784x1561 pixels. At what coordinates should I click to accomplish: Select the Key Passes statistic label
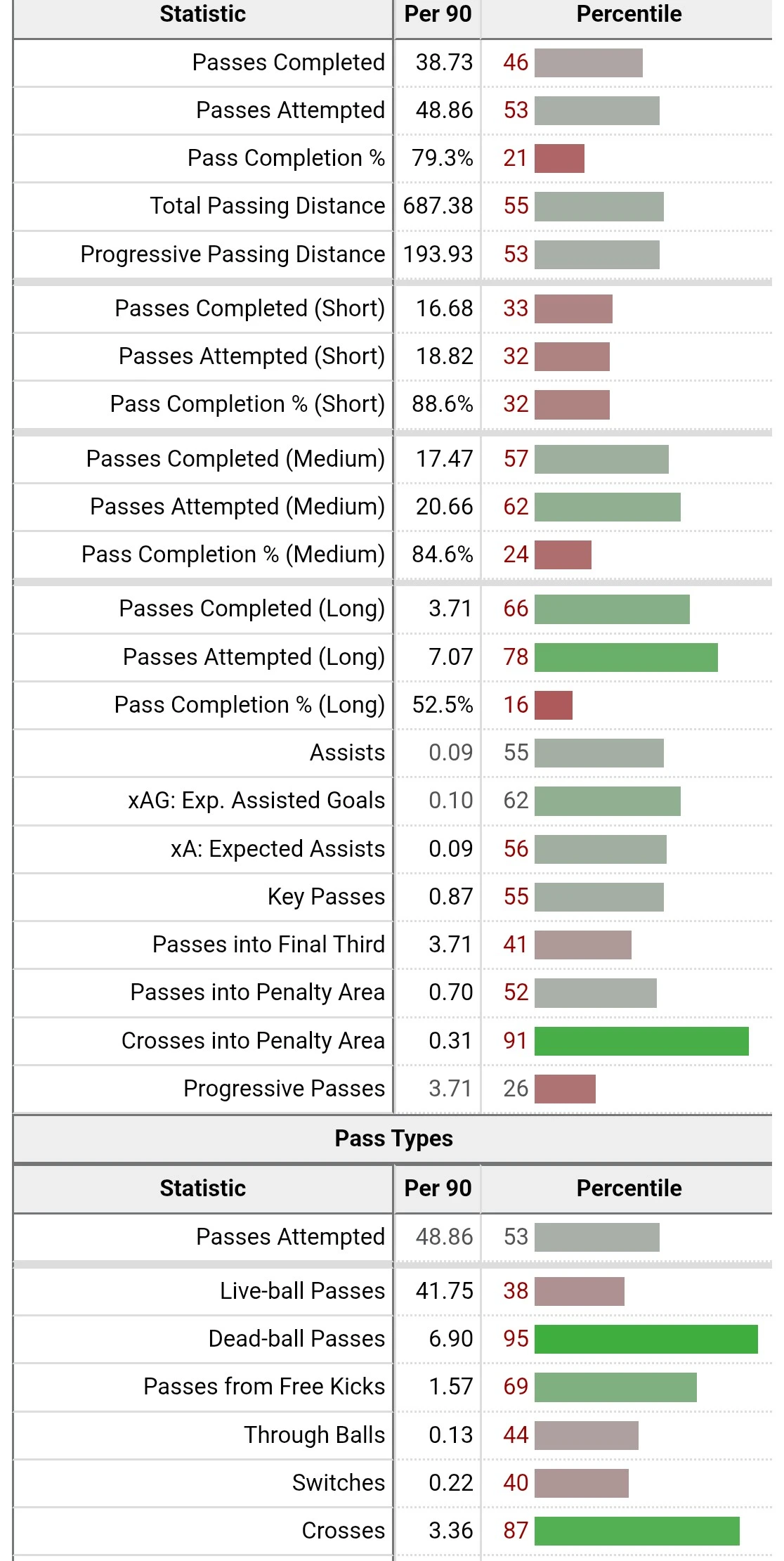click(x=326, y=897)
